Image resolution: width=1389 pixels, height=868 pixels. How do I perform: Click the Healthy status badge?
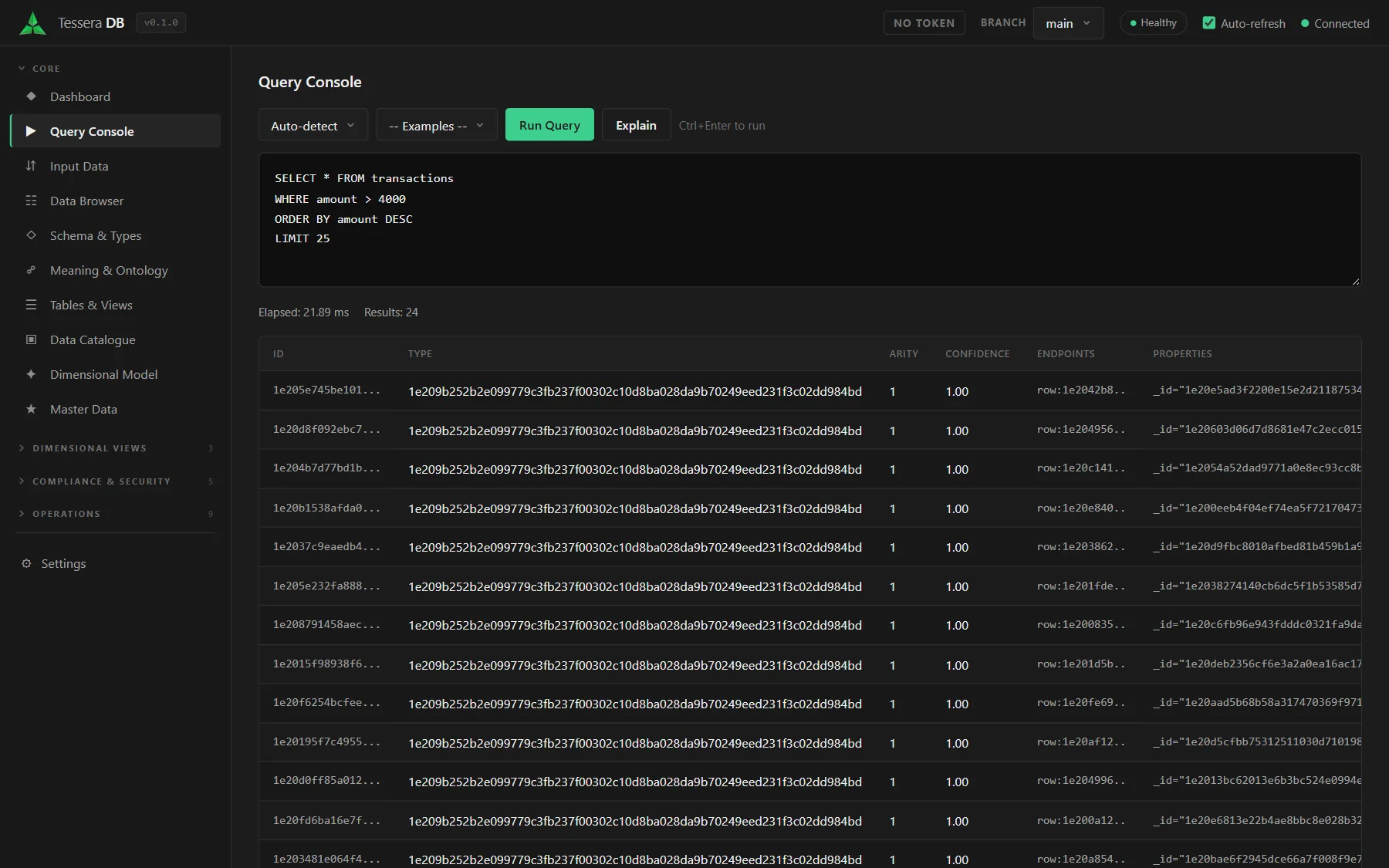click(1153, 23)
